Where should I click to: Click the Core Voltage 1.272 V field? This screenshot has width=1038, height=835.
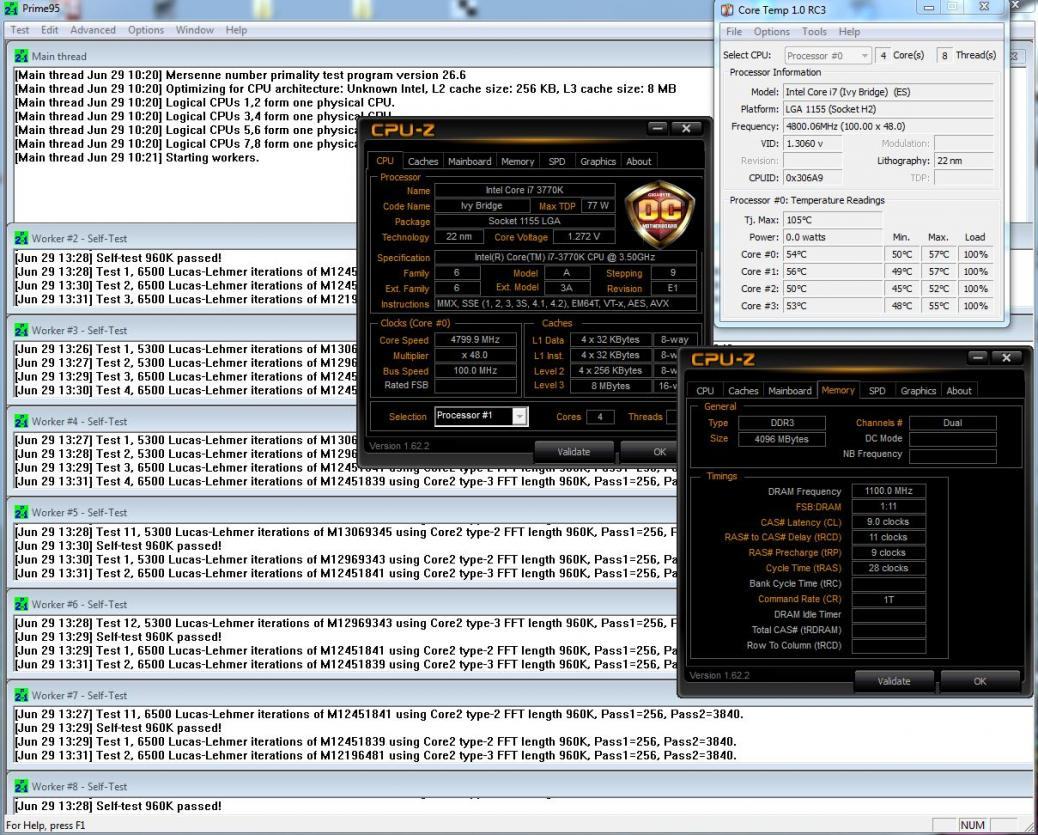(583, 236)
